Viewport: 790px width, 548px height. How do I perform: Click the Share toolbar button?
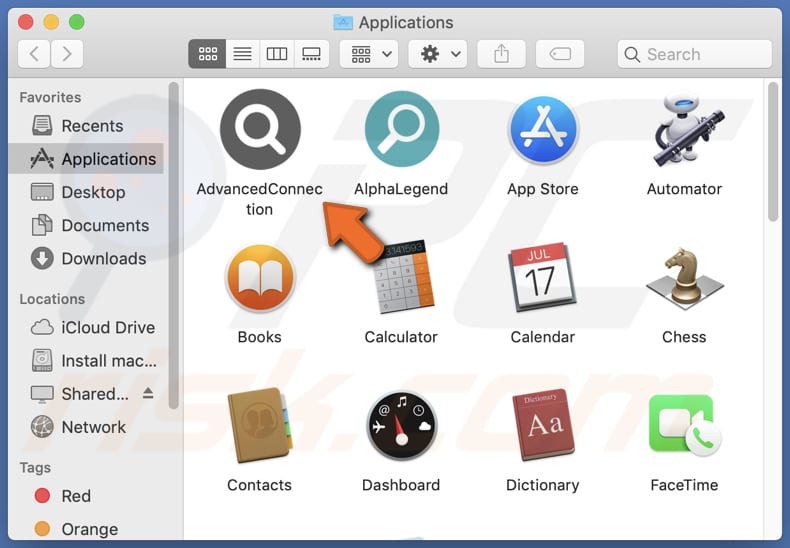click(501, 54)
